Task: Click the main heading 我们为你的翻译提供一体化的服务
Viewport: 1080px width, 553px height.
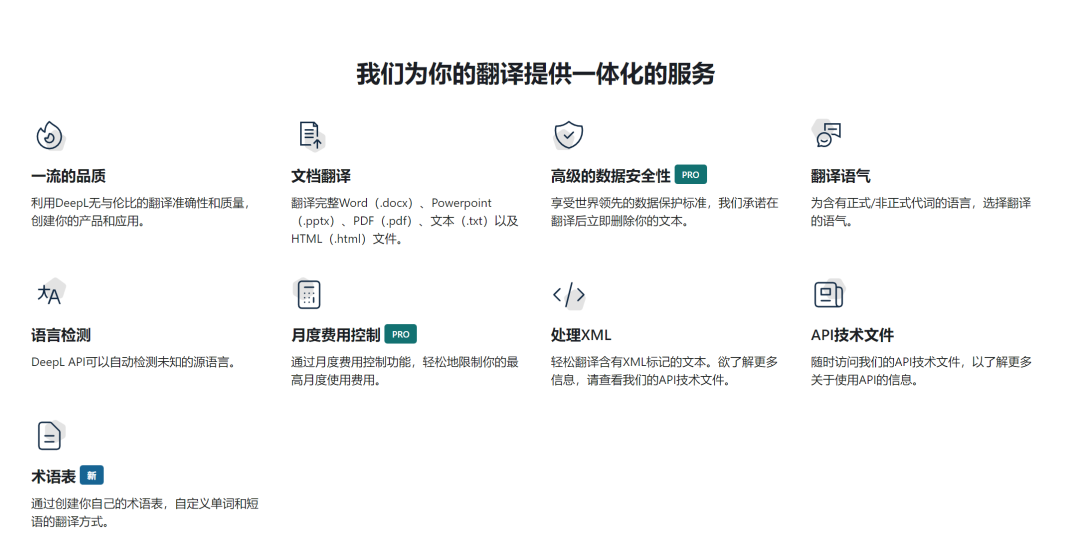Action: (535, 74)
